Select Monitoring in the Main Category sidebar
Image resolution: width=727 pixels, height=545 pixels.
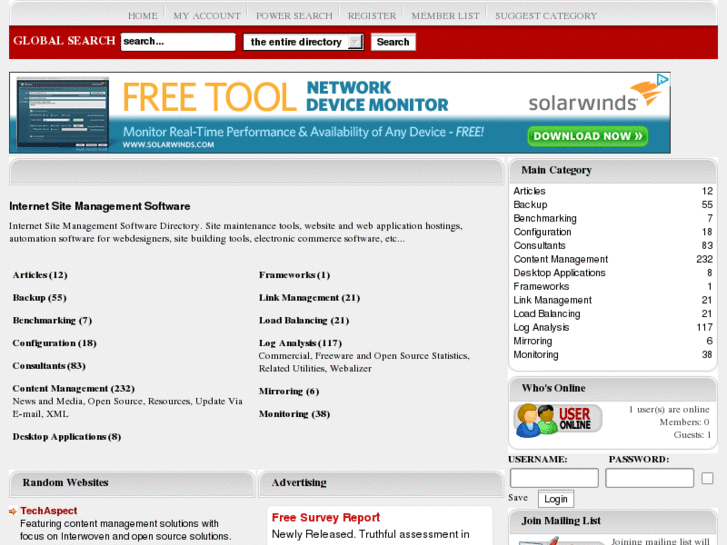coord(536,355)
